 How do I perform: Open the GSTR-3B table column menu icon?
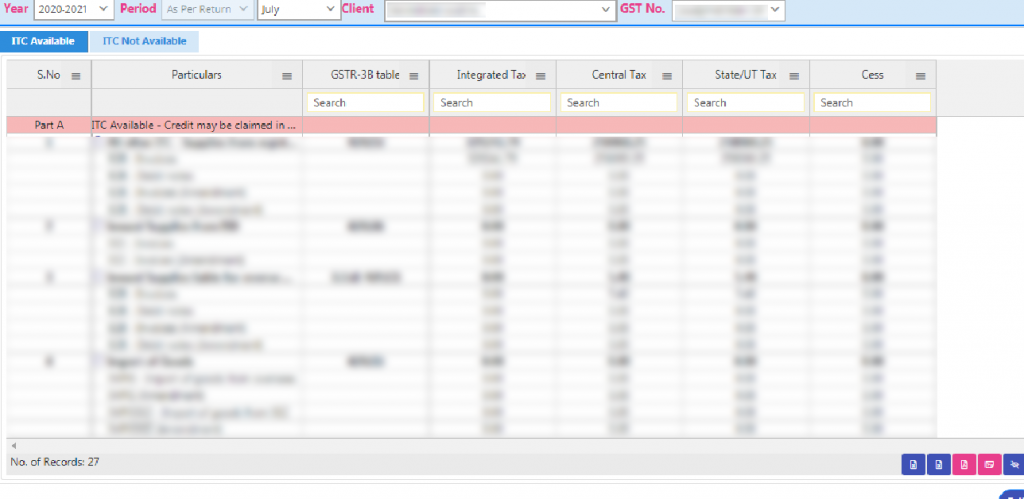(x=414, y=76)
